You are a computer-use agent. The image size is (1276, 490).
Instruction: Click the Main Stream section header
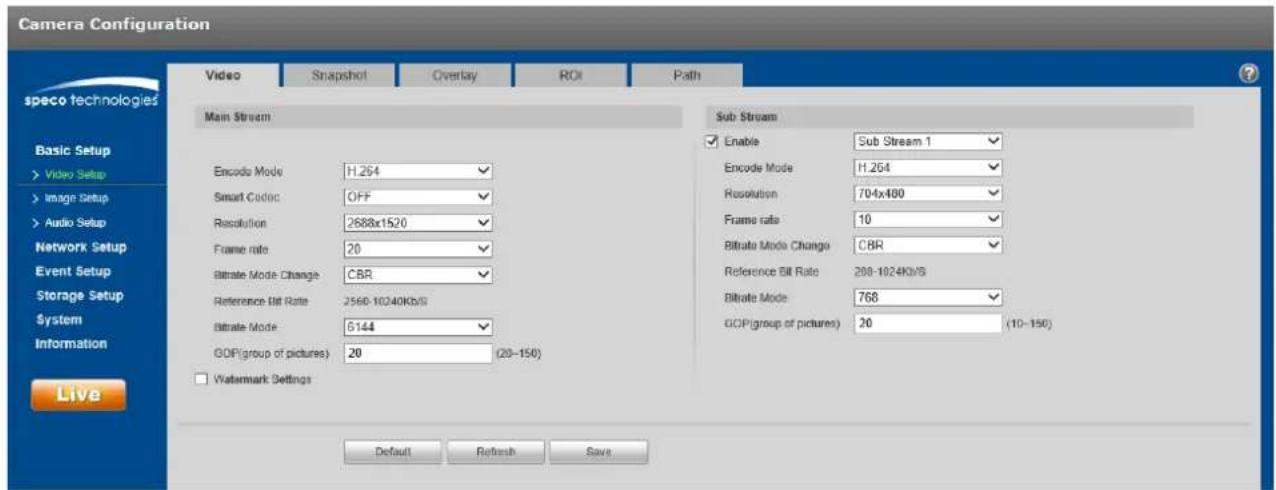(436, 117)
